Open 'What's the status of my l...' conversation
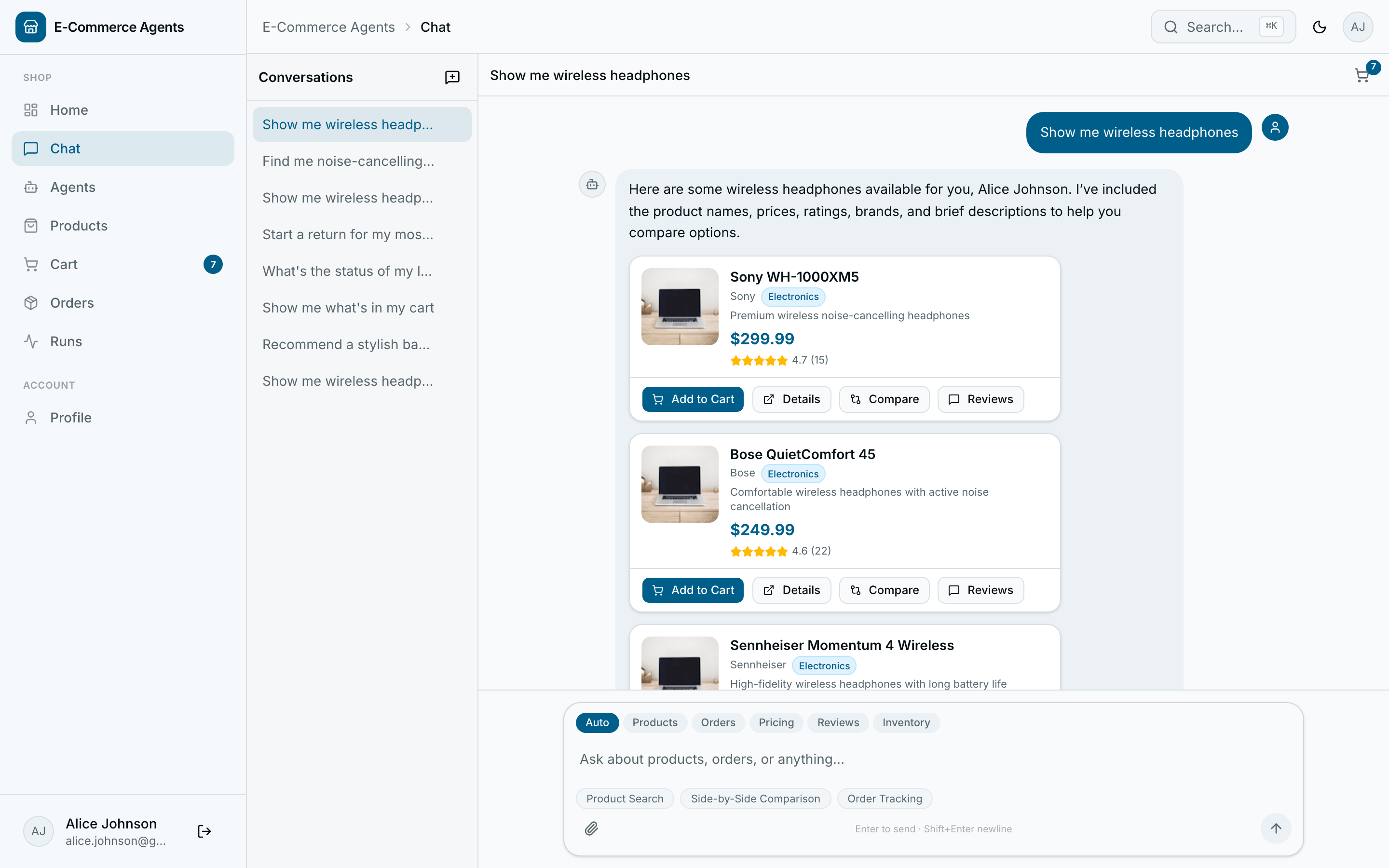This screenshot has height=868, width=1389. pyautogui.click(x=362, y=271)
